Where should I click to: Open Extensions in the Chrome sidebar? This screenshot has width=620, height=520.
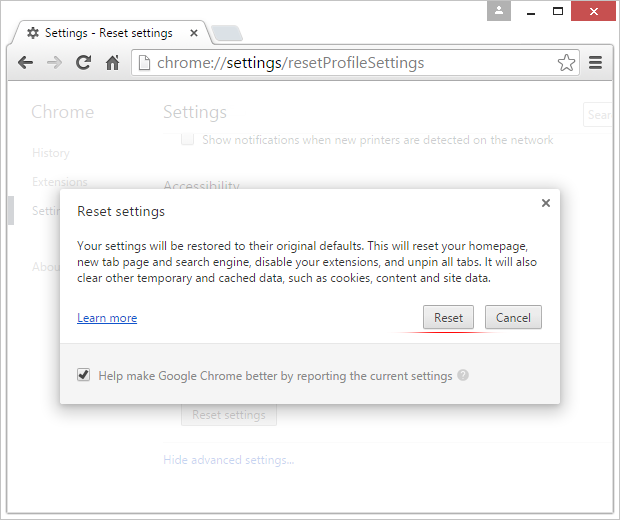(x=60, y=182)
